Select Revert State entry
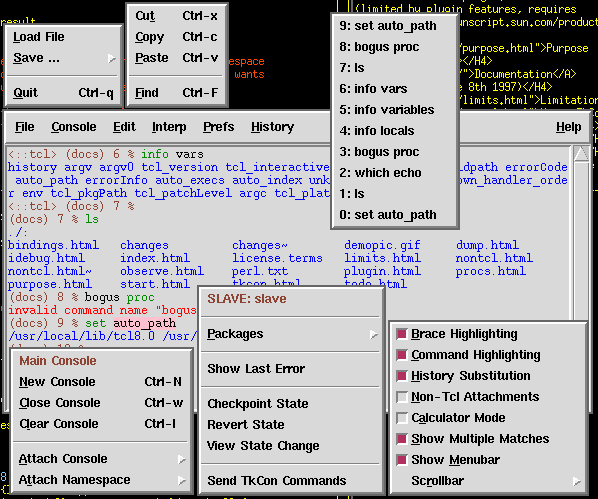This screenshot has height=499, width=598. (x=291, y=425)
